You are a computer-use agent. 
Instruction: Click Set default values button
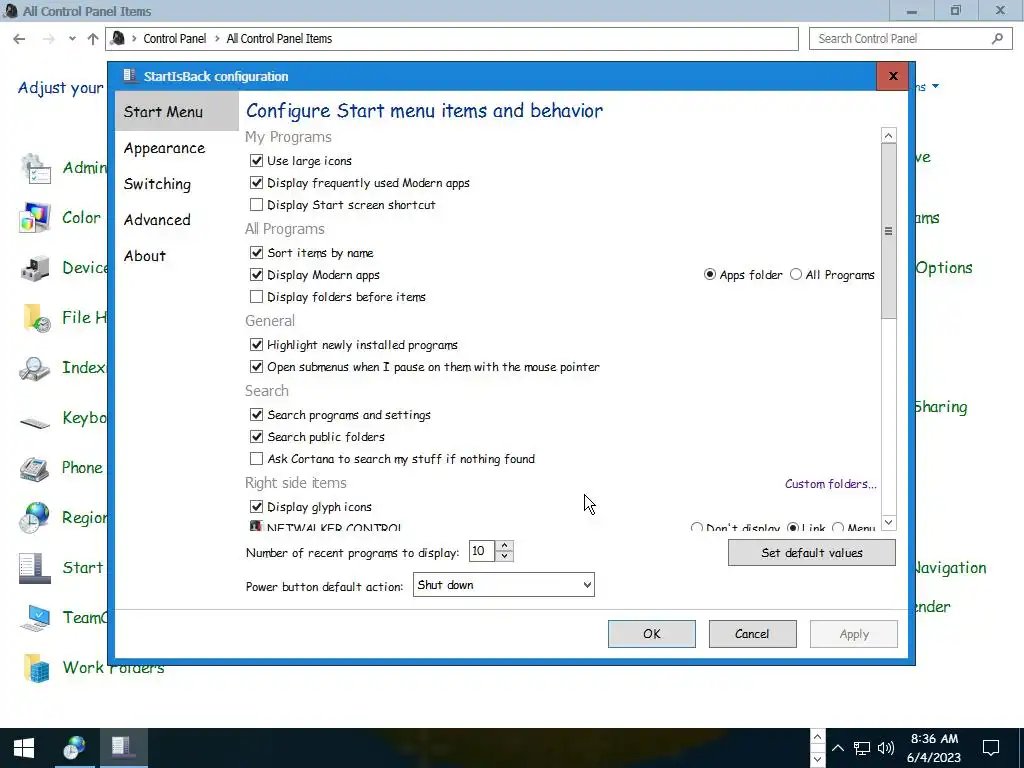[x=812, y=553]
